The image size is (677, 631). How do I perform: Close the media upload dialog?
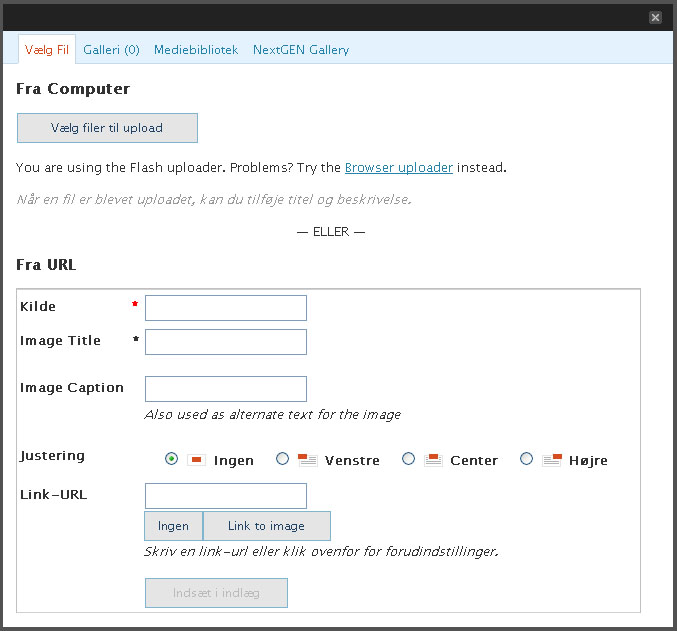click(x=655, y=17)
